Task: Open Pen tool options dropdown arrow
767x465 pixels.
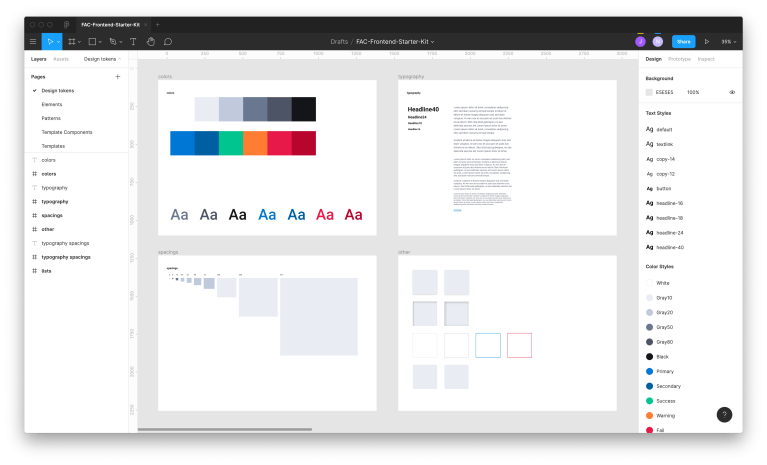Action: (x=121, y=42)
